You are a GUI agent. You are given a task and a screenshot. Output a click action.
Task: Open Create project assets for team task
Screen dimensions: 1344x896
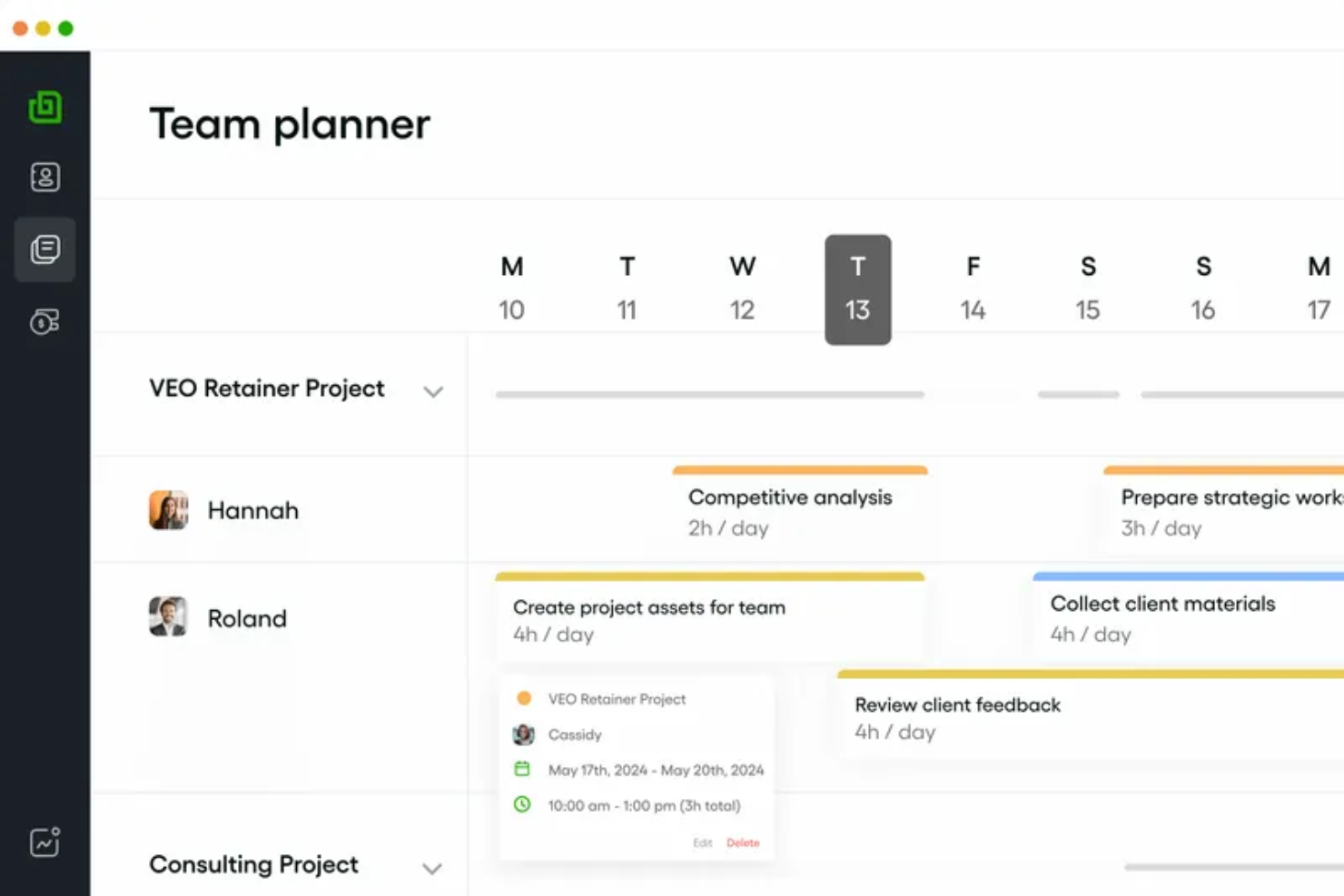[x=710, y=615]
